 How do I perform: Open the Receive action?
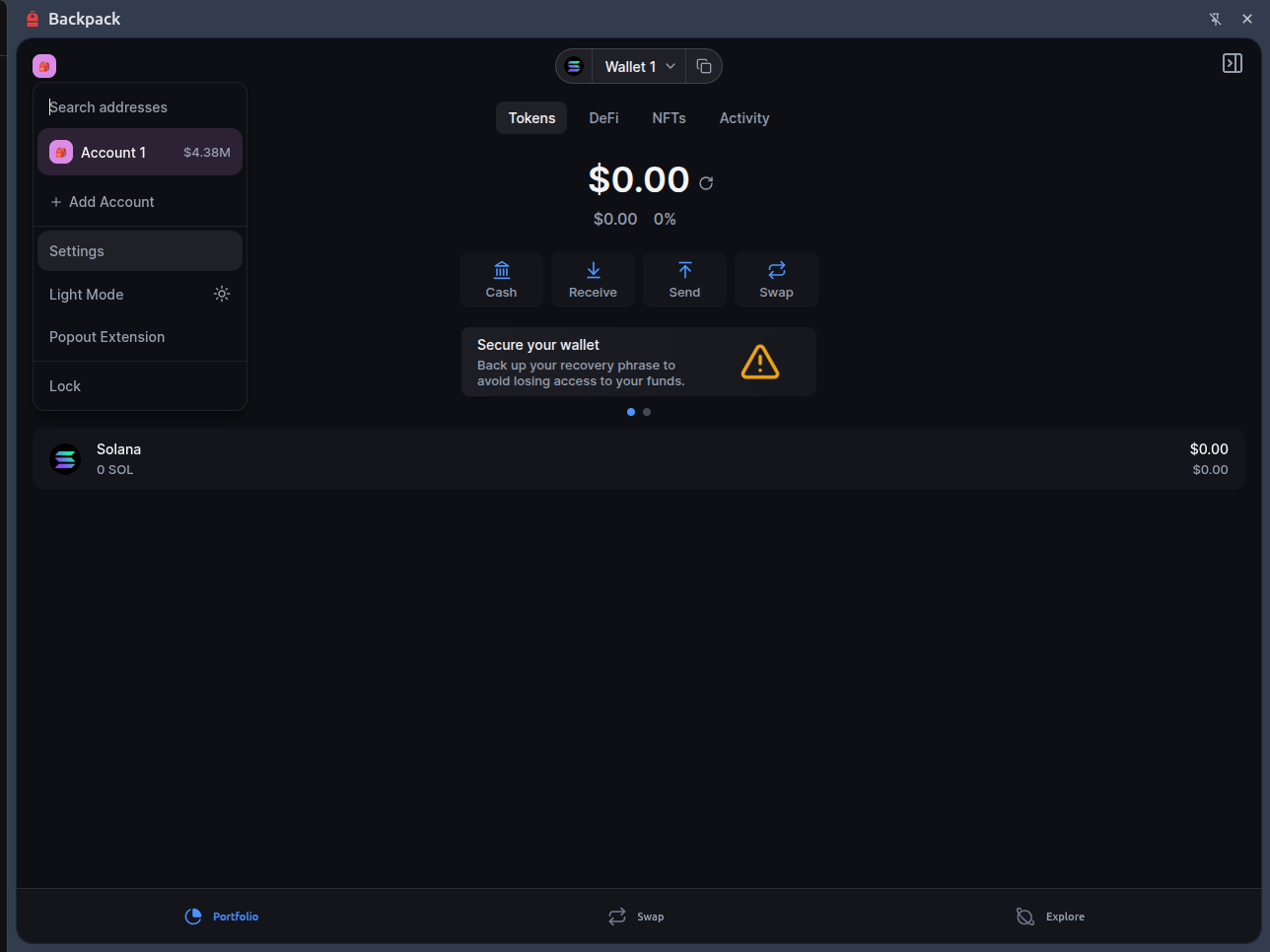click(593, 280)
